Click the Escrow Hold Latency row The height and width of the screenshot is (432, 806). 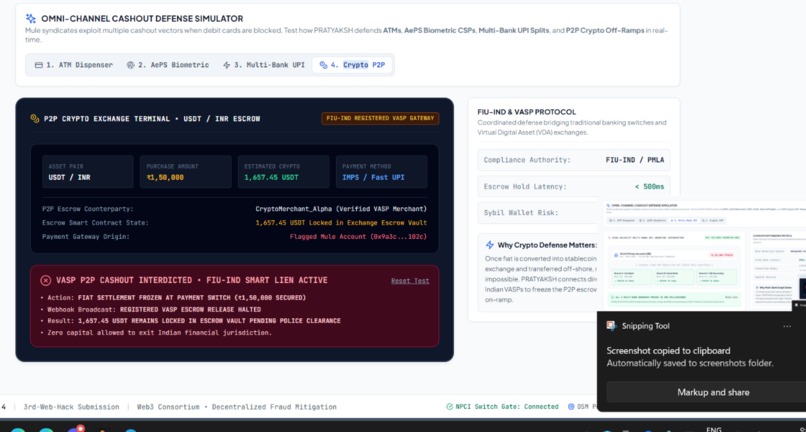click(x=574, y=187)
